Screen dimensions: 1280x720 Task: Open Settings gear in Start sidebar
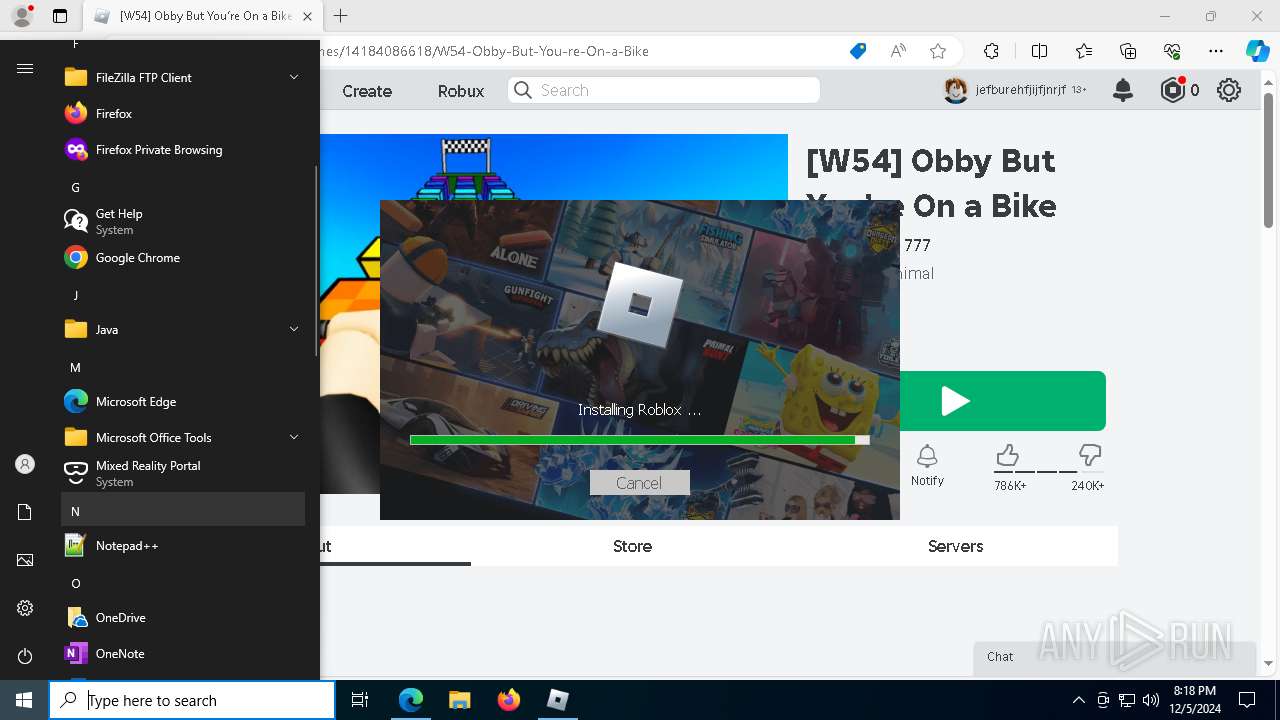click(x=25, y=608)
